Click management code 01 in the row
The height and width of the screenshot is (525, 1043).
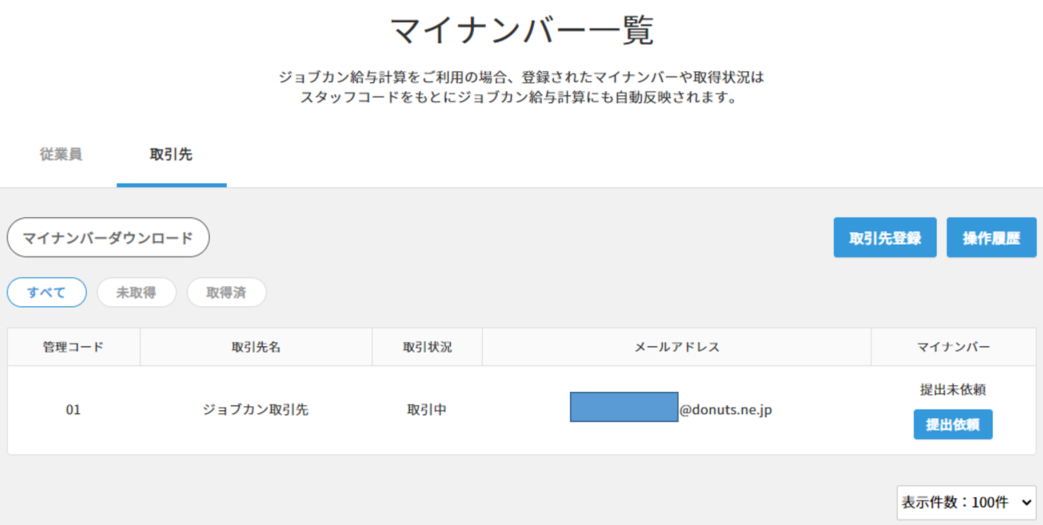tap(73, 410)
